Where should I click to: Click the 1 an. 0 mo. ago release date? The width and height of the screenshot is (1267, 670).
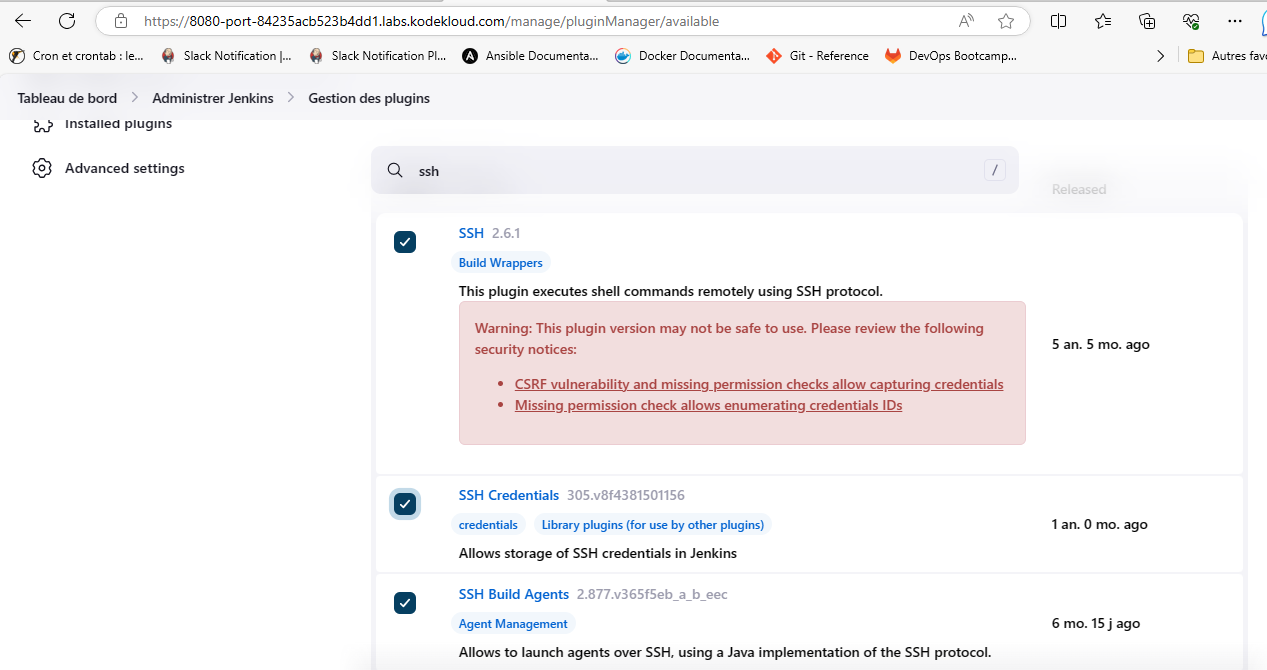point(1100,524)
